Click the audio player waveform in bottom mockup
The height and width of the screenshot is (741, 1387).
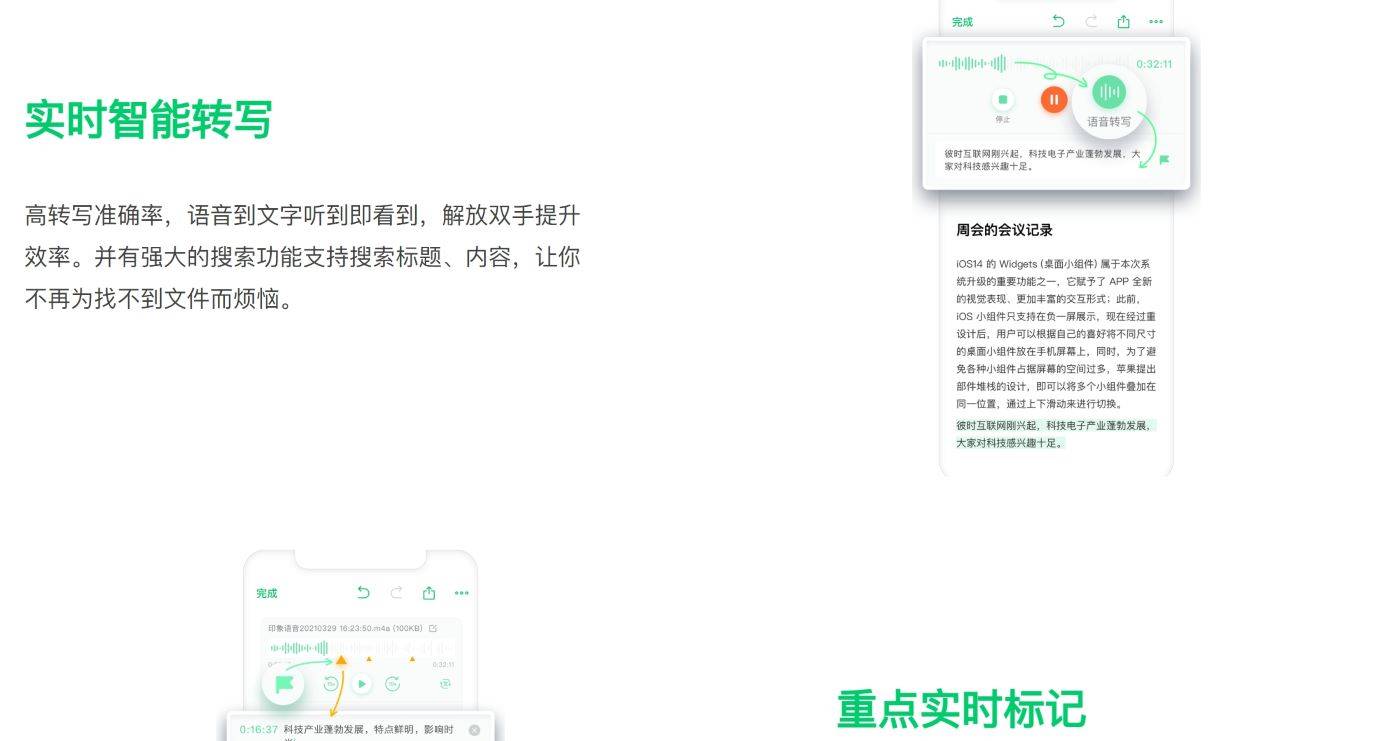(x=362, y=648)
